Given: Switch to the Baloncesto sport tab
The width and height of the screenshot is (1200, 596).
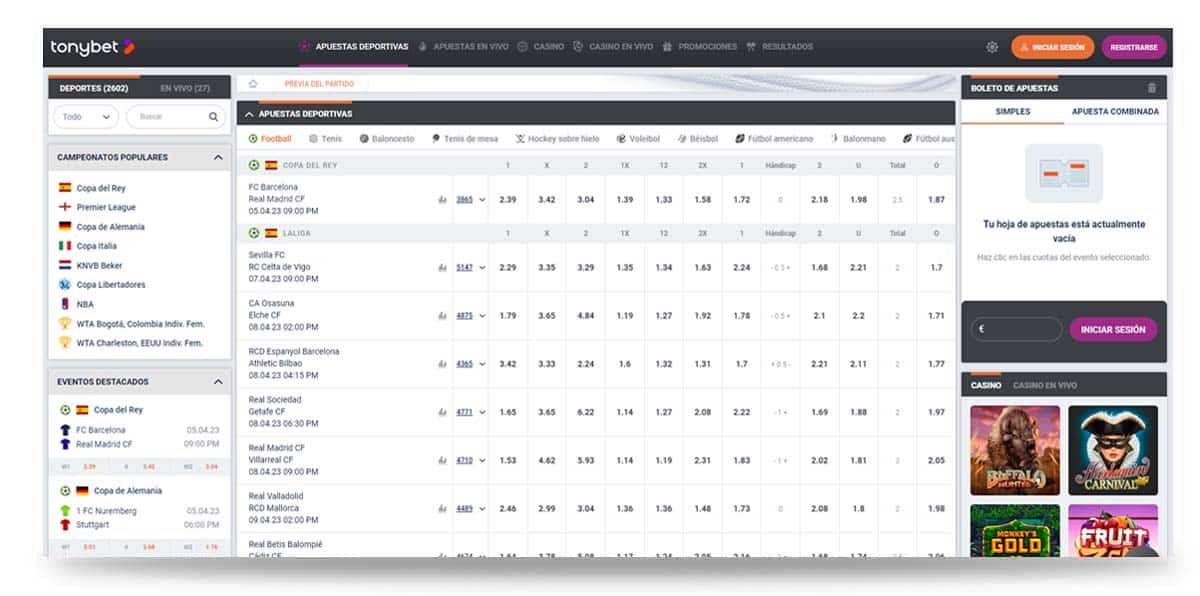Looking at the screenshot, I should (386, 139).
